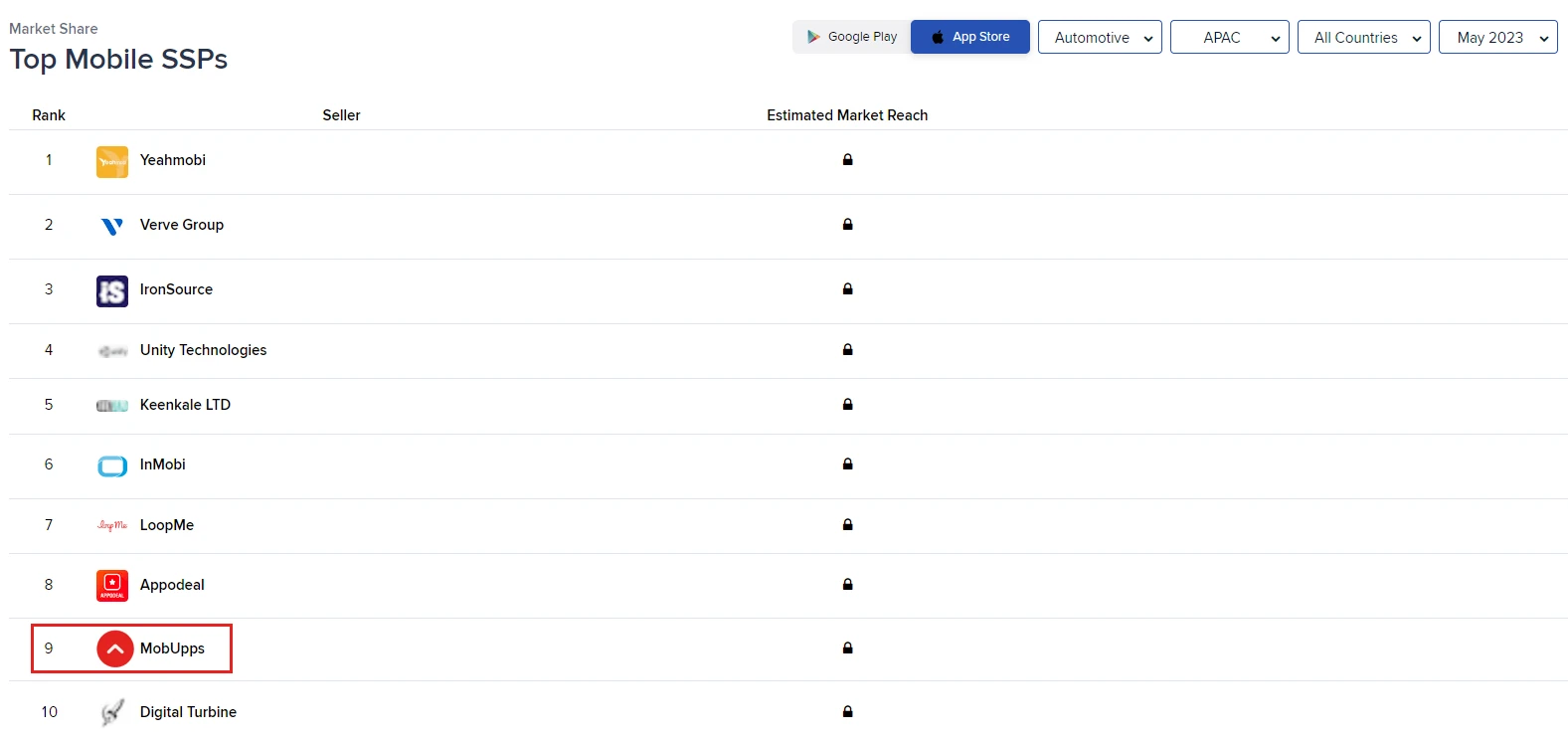This screenshot has width=1568, height=740.
Task: Click the Verve Group logo icon
Action: coord(112,226)
